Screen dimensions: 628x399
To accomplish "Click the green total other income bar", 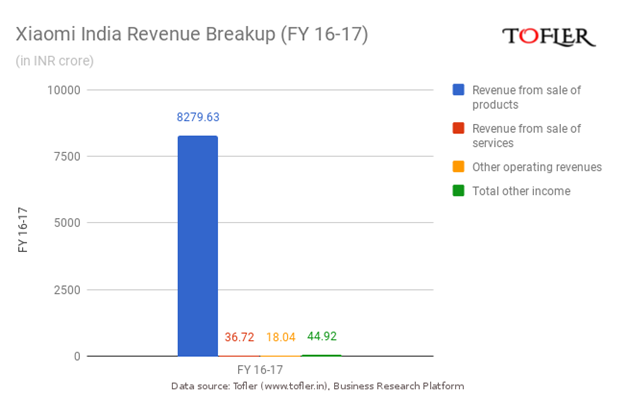I will point(321,355).
